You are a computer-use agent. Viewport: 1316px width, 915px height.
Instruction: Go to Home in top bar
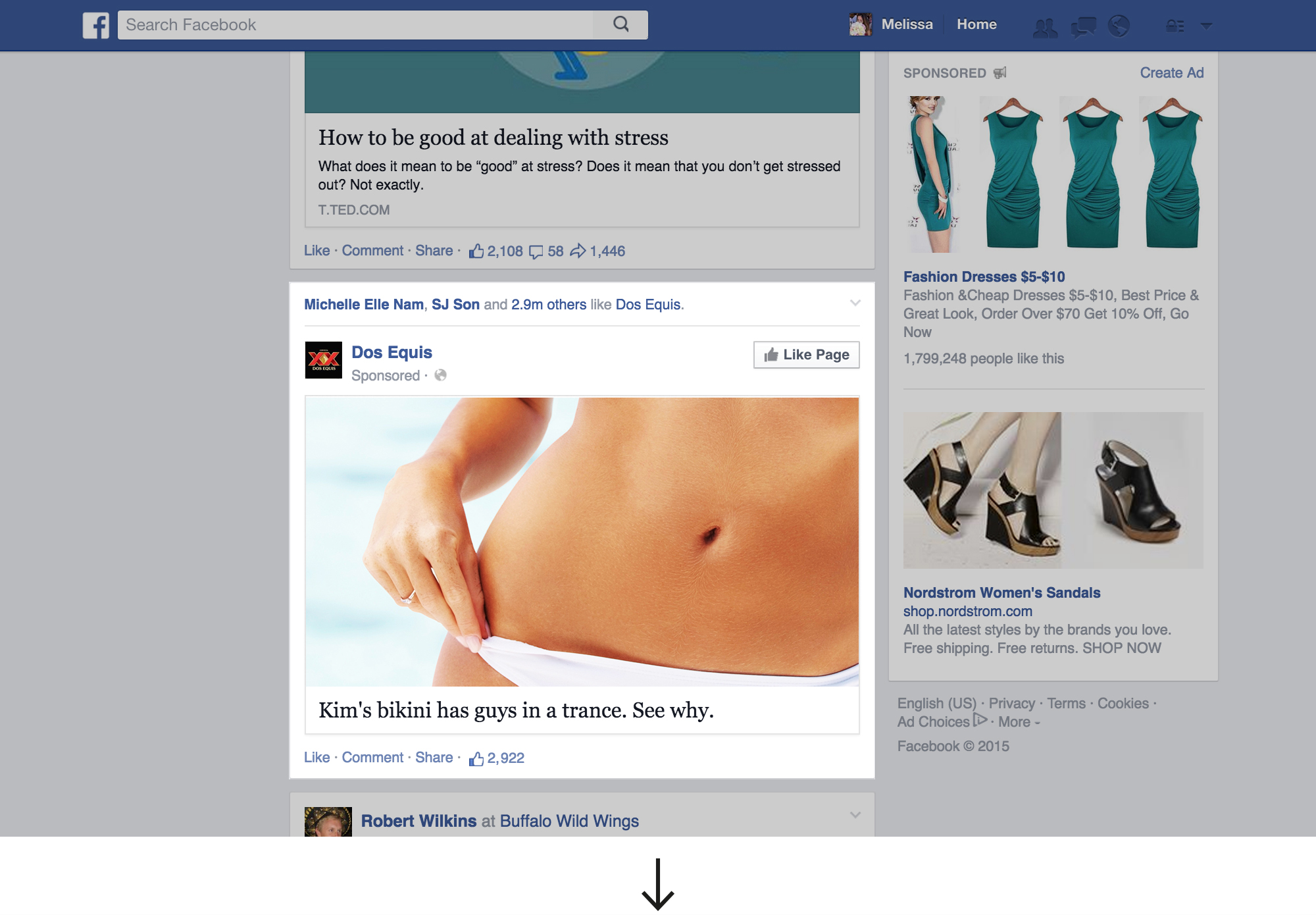point(976,24)
